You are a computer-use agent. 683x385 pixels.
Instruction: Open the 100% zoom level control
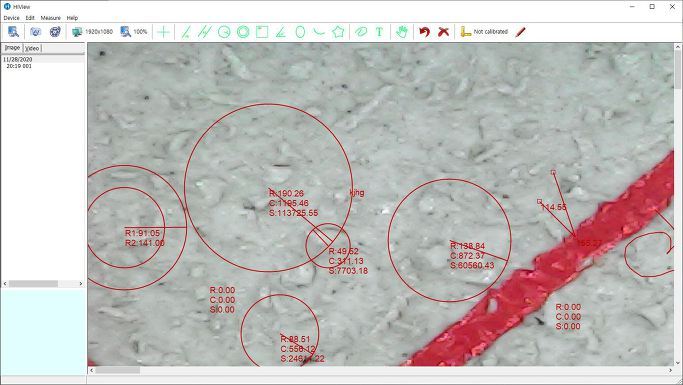[x=133, y=32]
